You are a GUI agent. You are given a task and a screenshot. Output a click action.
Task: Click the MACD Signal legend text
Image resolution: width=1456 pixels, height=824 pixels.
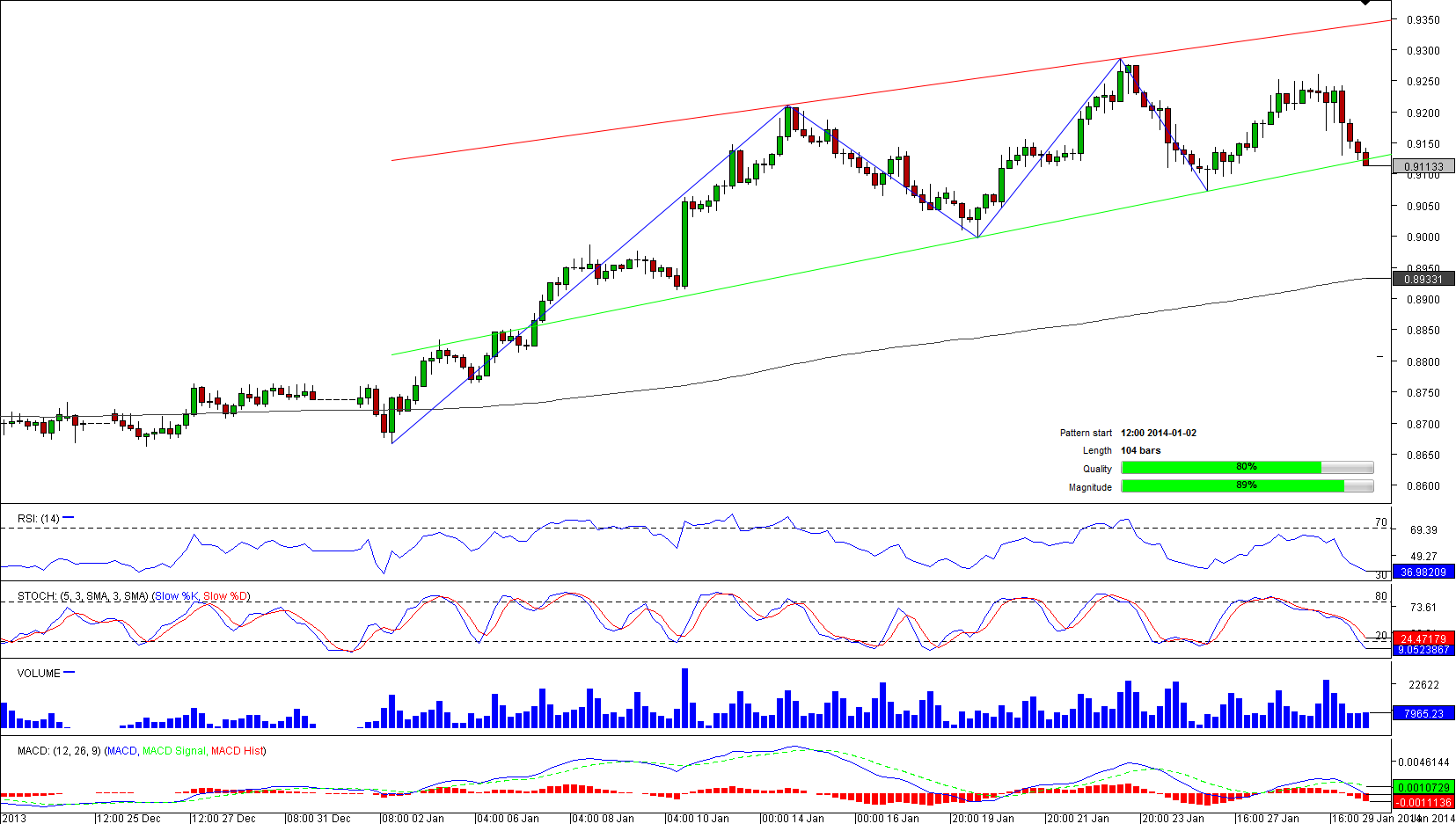pyautogui.click(x=173, y=751)
